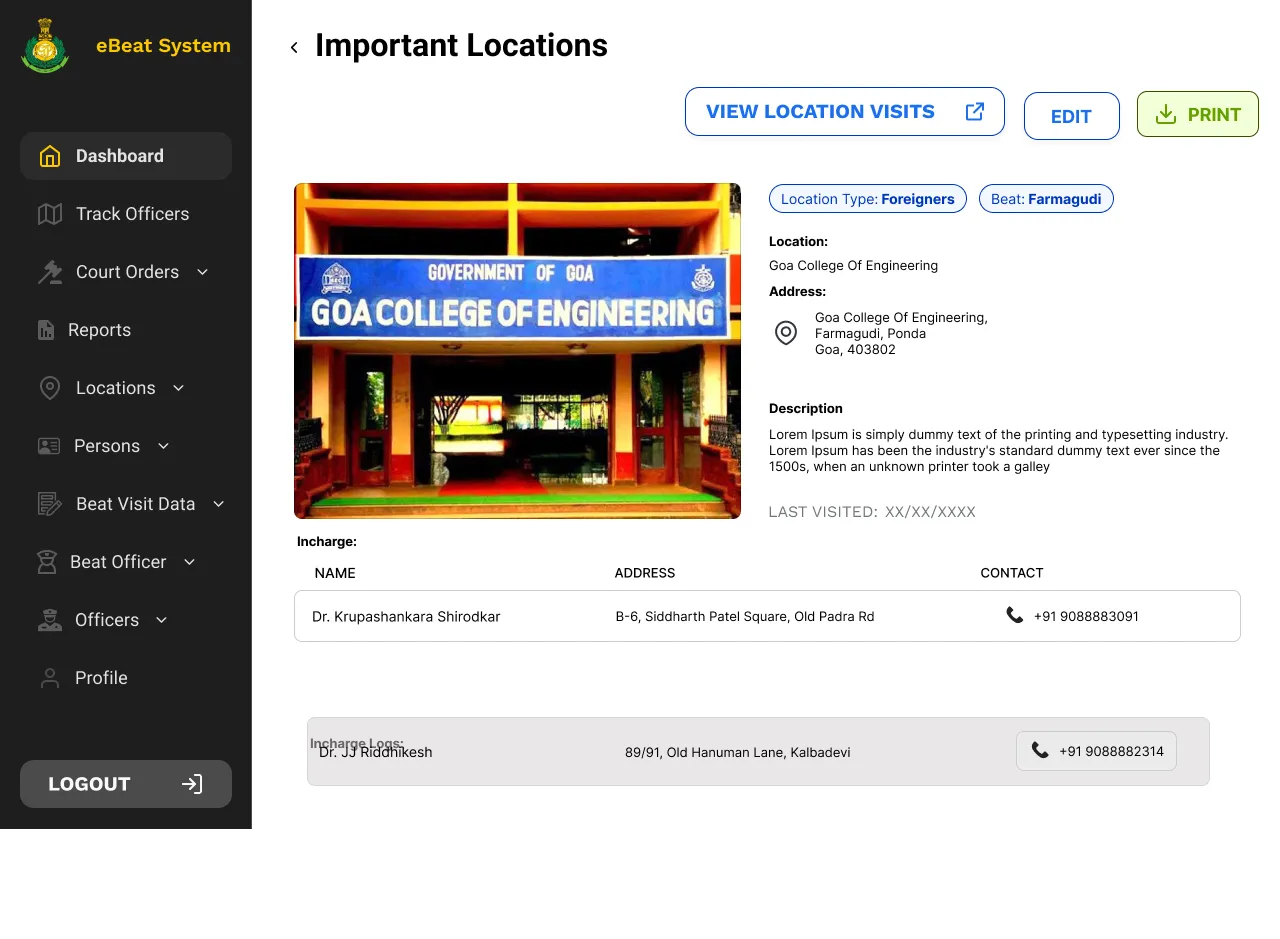Screen dimensions: 1280x939
Task: Click the Beat Visit Data notepad icon
Action: (x=50, y=504)
